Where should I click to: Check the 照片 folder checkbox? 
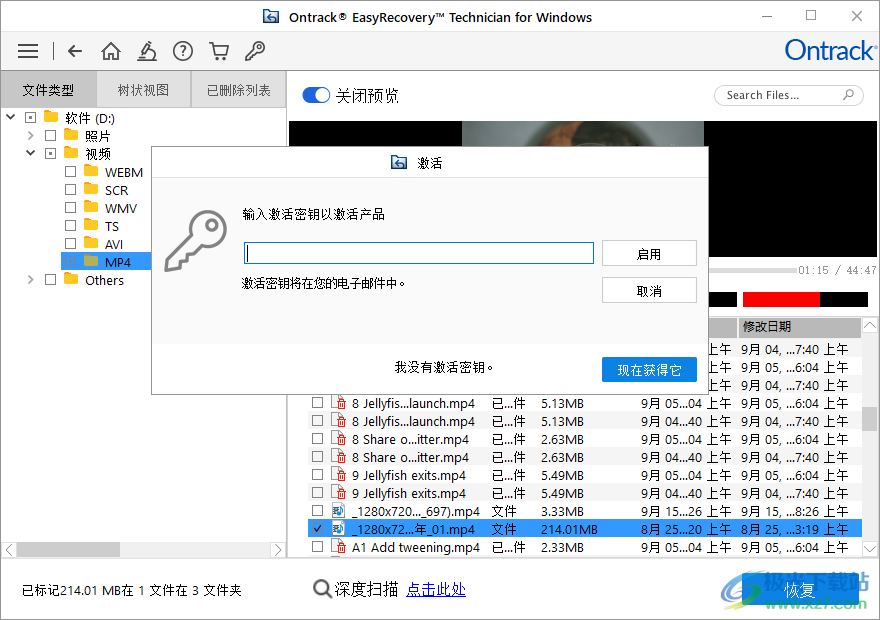pyautogui.click(x=51, y=135)
